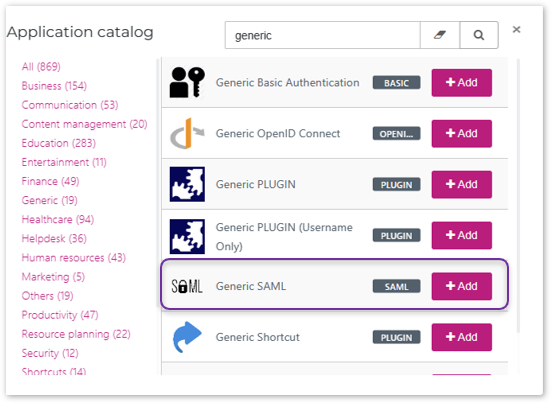
Task: Click the results list vertical scrollbar
Action: click(518, 195)
